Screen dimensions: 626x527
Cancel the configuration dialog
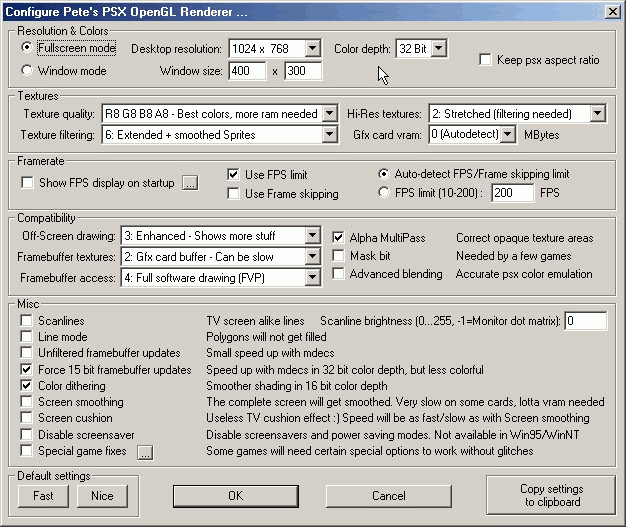[x=389, y=496]
